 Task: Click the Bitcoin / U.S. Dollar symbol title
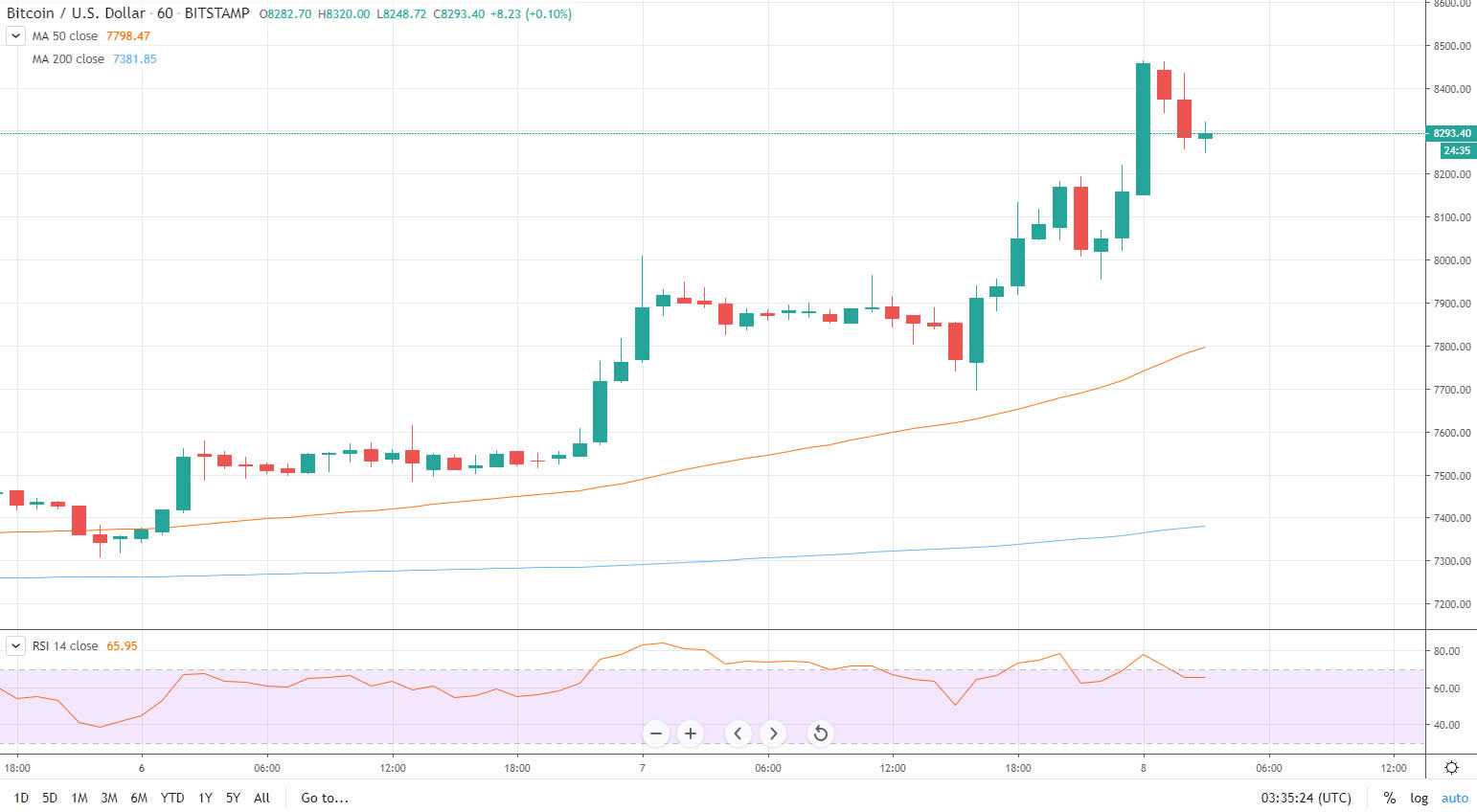[x=76, y=13]
